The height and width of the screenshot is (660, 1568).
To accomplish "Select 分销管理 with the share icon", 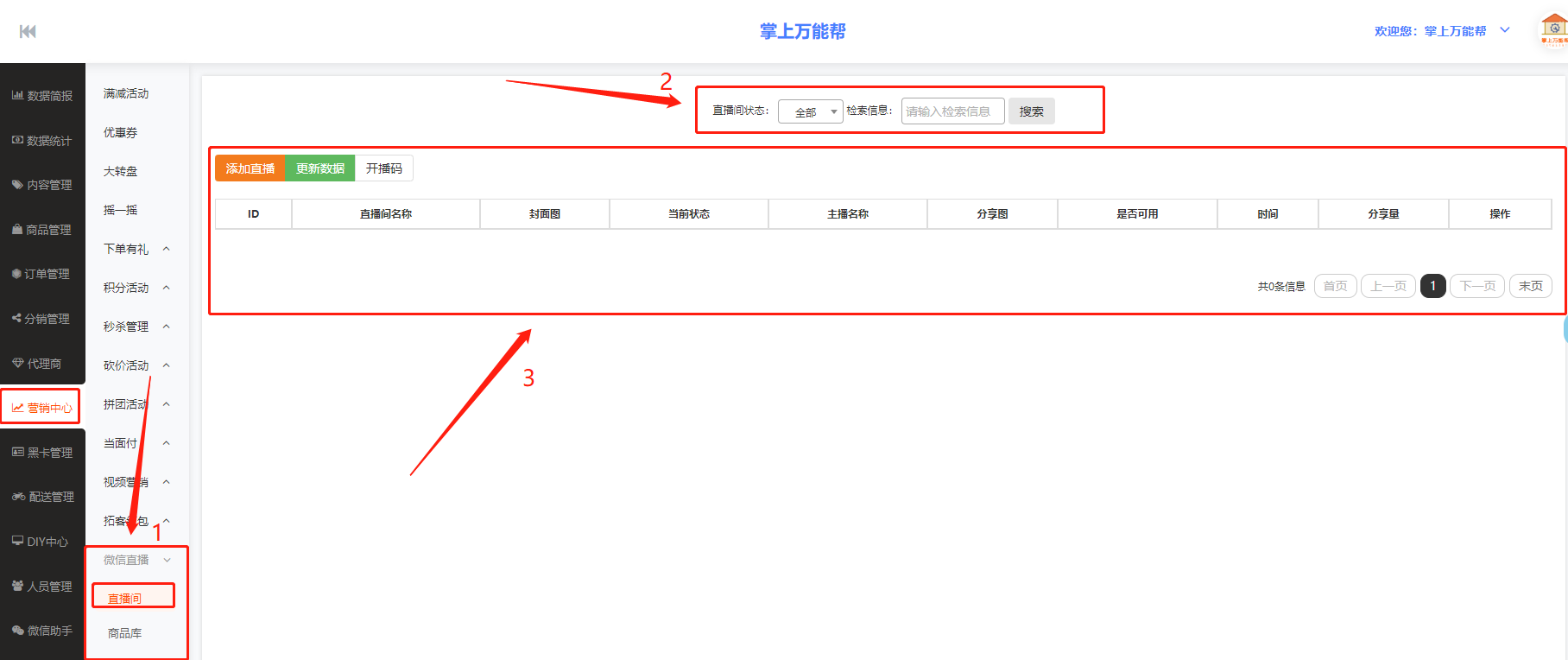I will [42, 319].
